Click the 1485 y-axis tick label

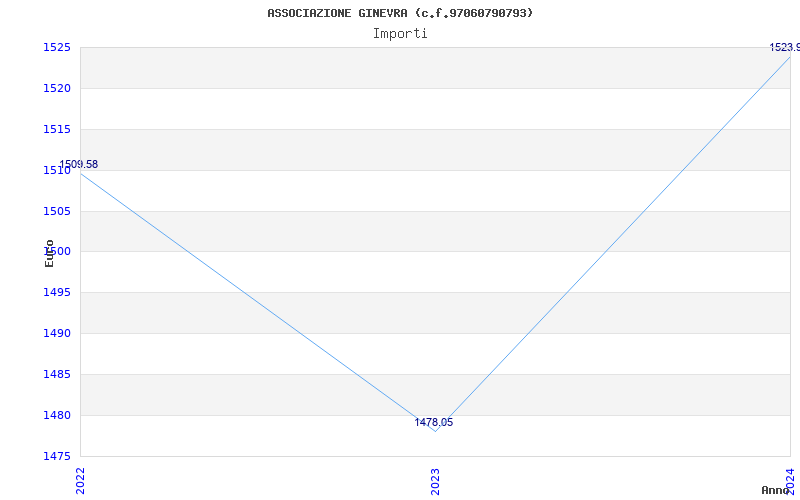pos(56,374)
